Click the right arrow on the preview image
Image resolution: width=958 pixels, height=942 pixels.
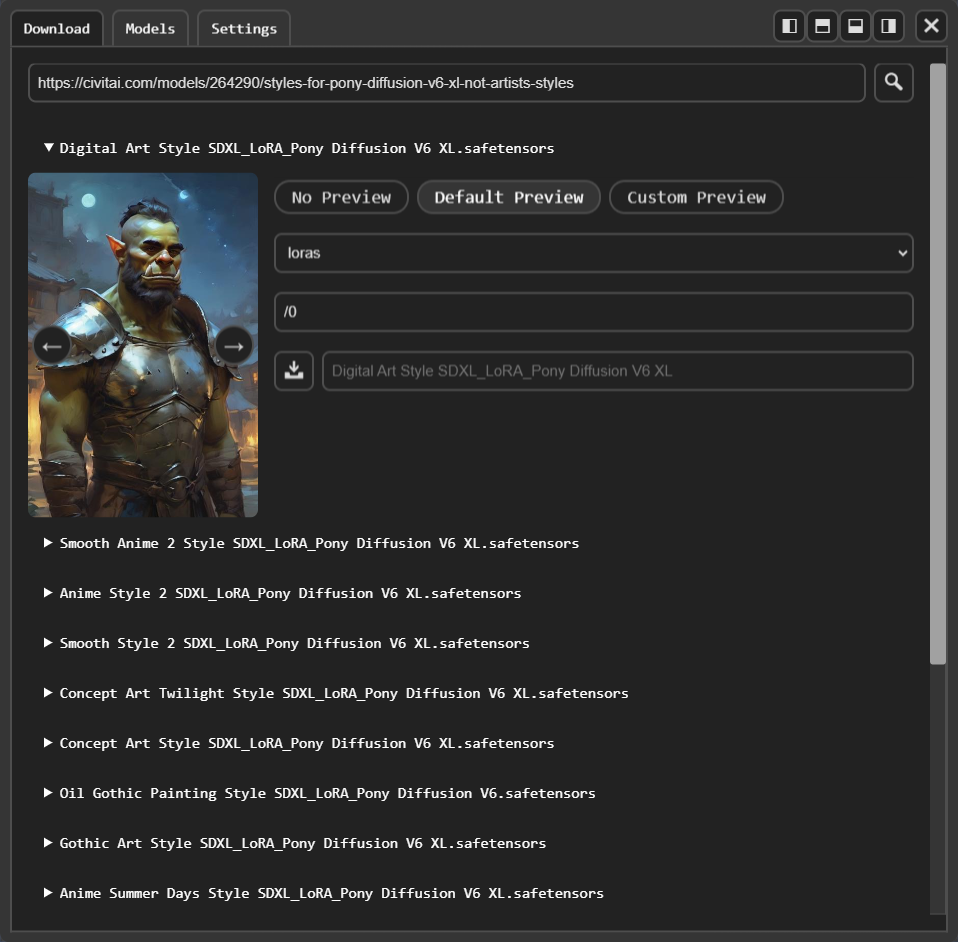click(x=233, y=345)
